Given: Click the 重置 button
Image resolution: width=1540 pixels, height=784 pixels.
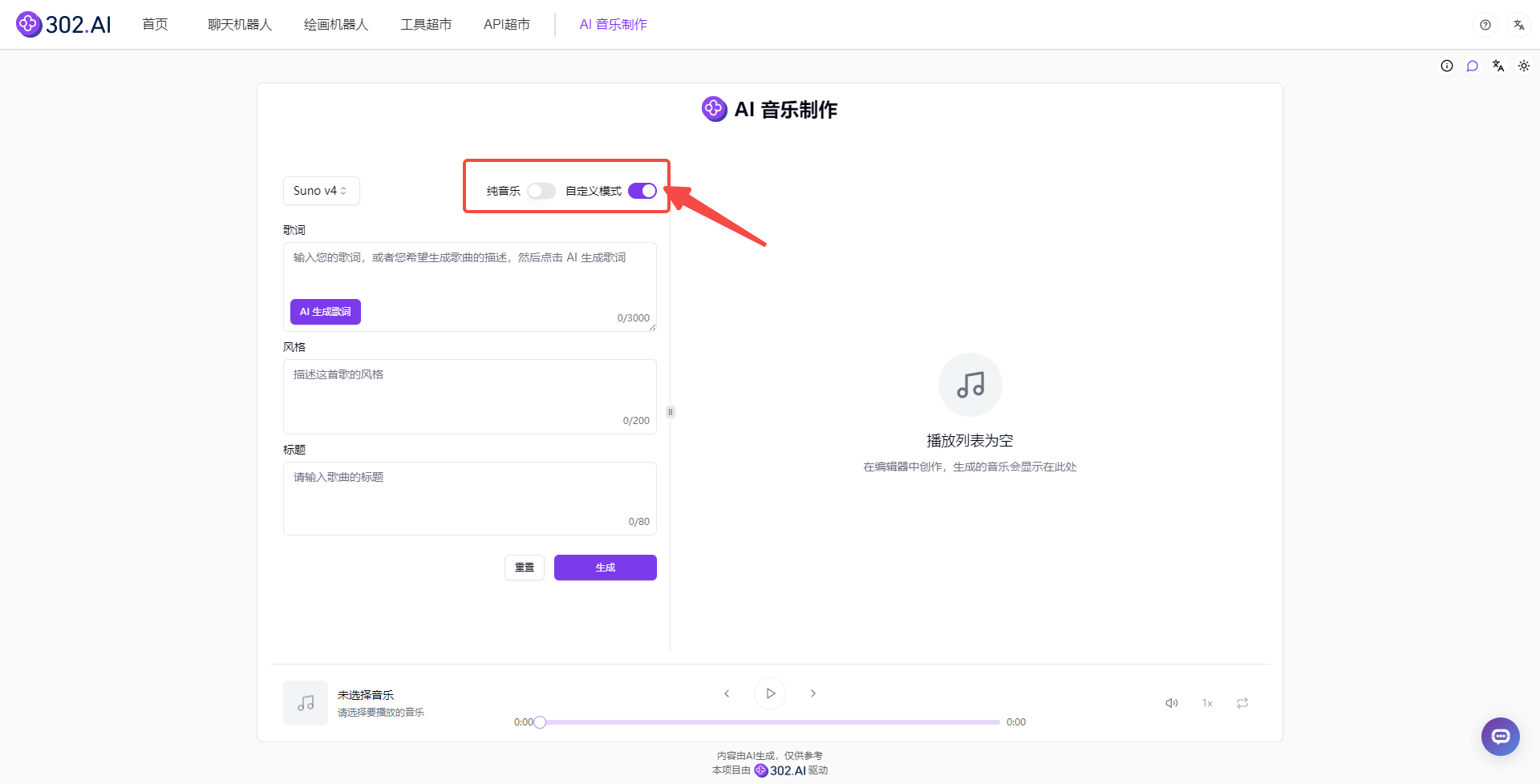Looking at the screenshot, I should click(x=525, y=568).
